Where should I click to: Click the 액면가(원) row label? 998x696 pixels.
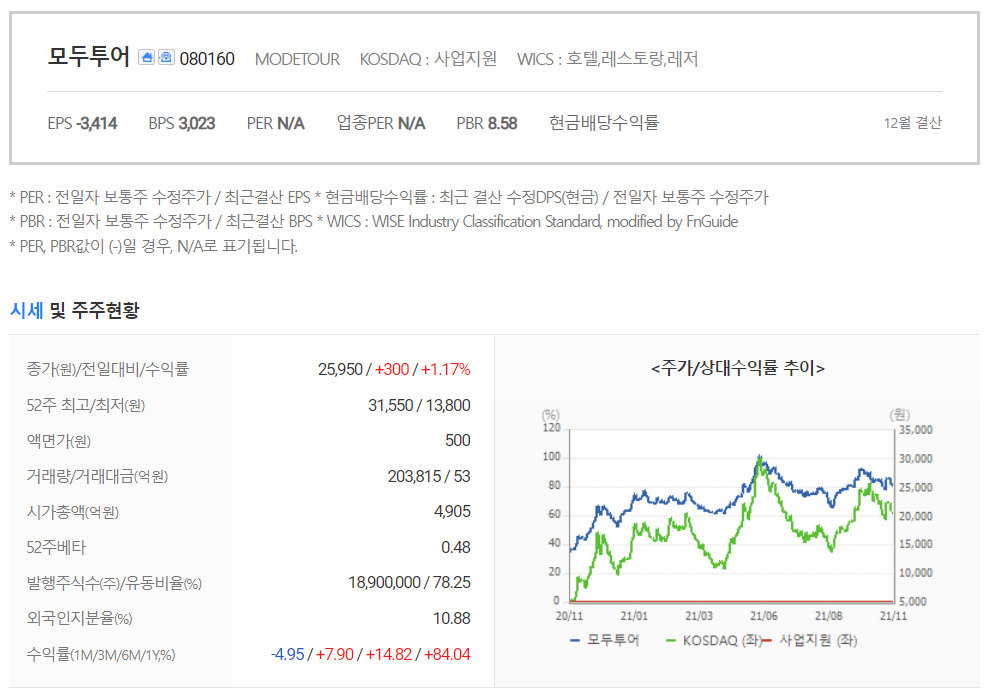[x=59, y=441]
